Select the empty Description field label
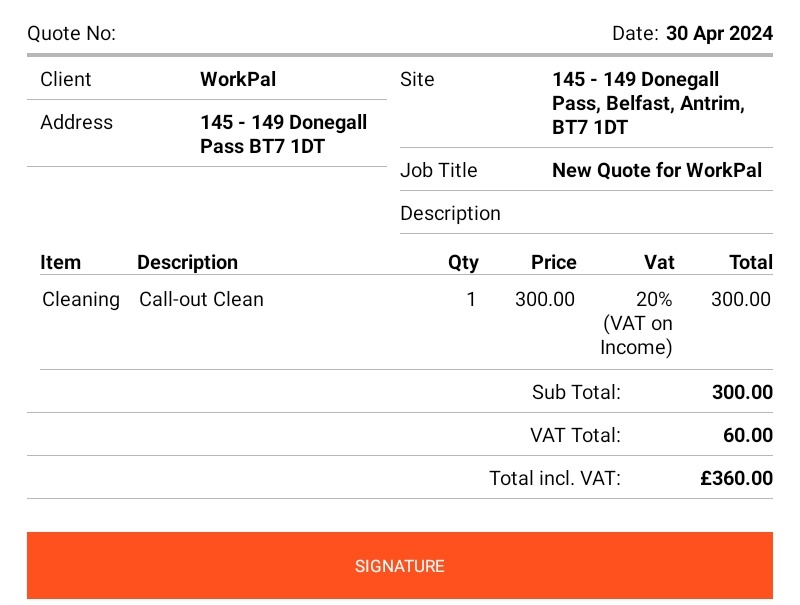Screen dimensions: 800x605 450,213
